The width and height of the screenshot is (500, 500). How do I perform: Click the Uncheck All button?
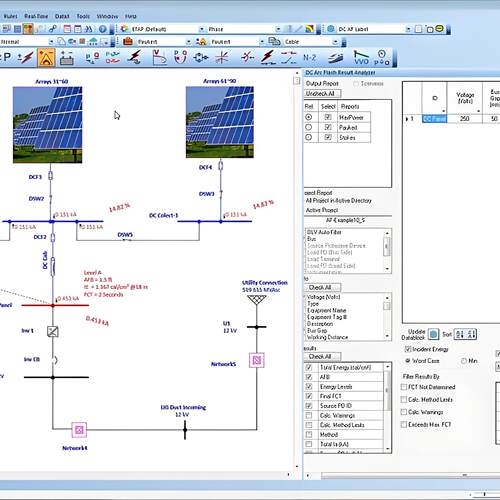point(322,94)
